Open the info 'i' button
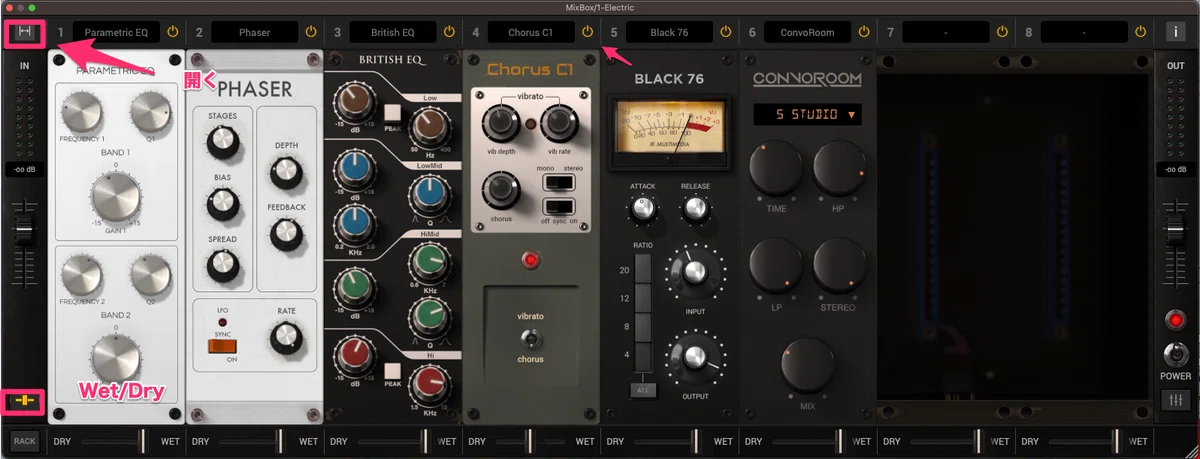The height and width of the screenshot is (459, 1200). pos(1176,32)
